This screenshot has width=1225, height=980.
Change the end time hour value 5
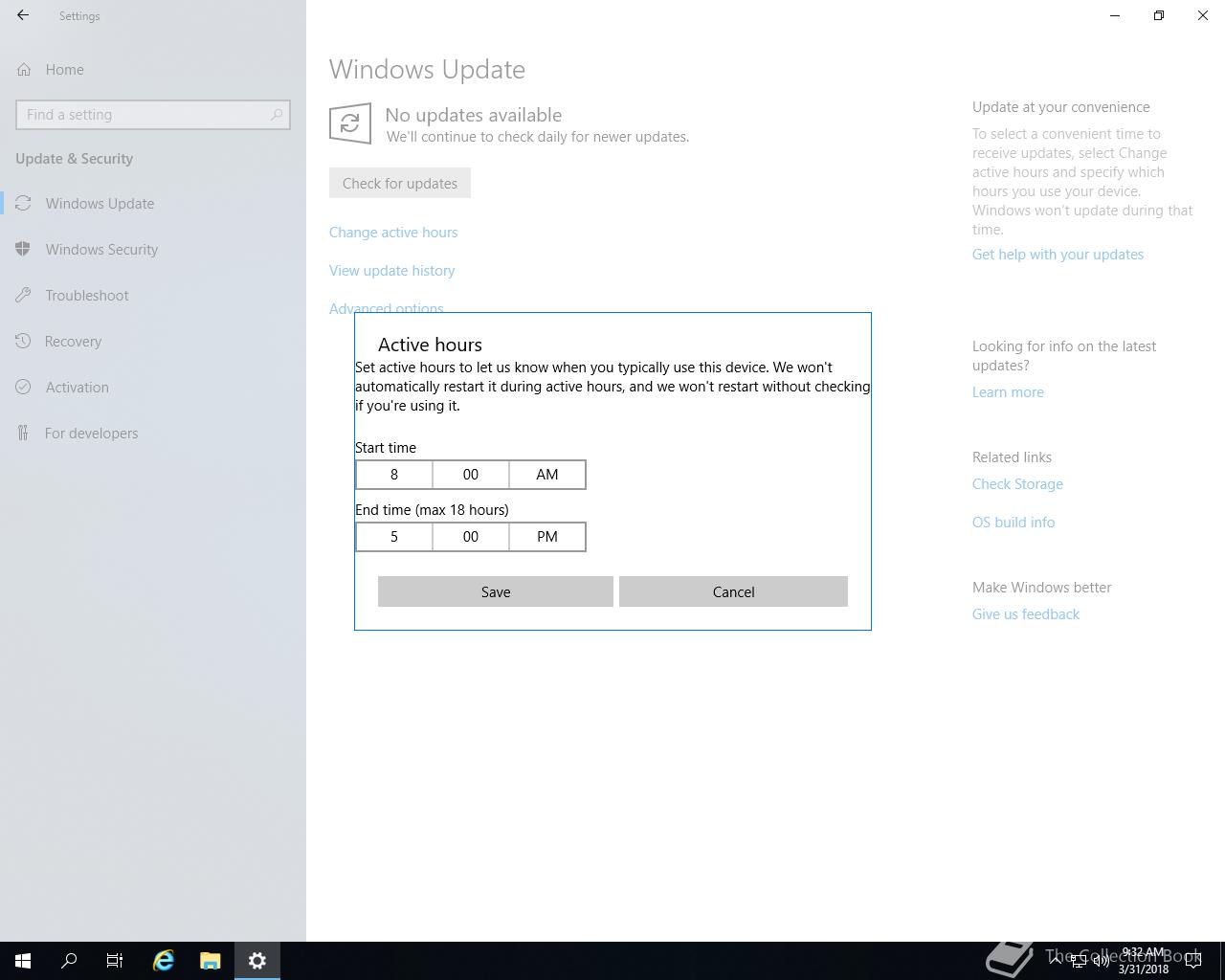(394, 537)
